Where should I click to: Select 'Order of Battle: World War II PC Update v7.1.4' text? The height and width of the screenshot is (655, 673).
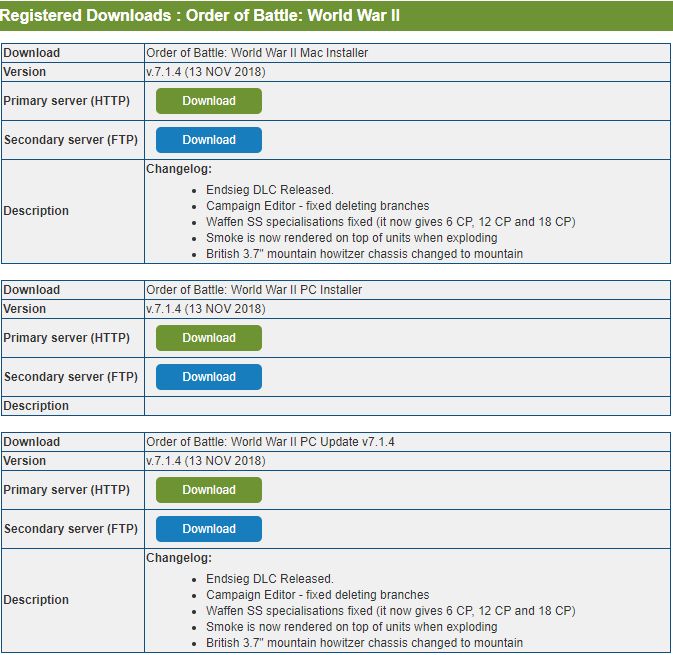coord(270,442)
